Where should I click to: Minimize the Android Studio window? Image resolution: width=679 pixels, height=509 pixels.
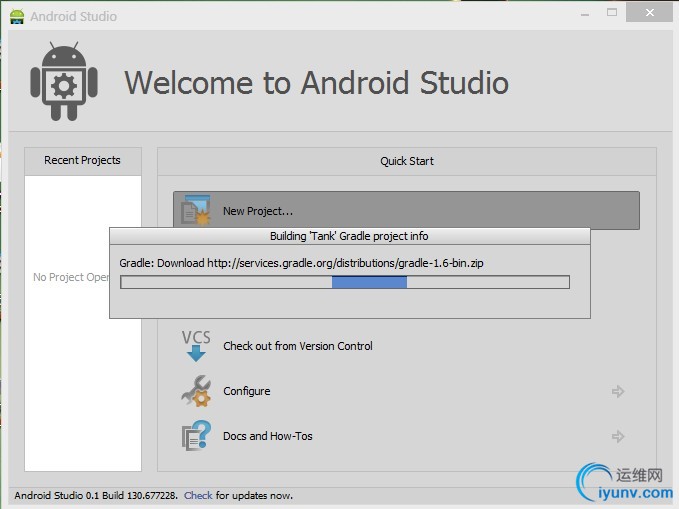point(585,15)
